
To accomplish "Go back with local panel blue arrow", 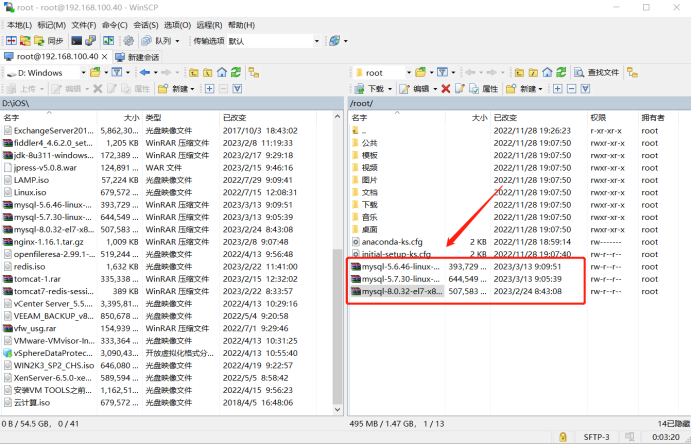I will (145, 72).
